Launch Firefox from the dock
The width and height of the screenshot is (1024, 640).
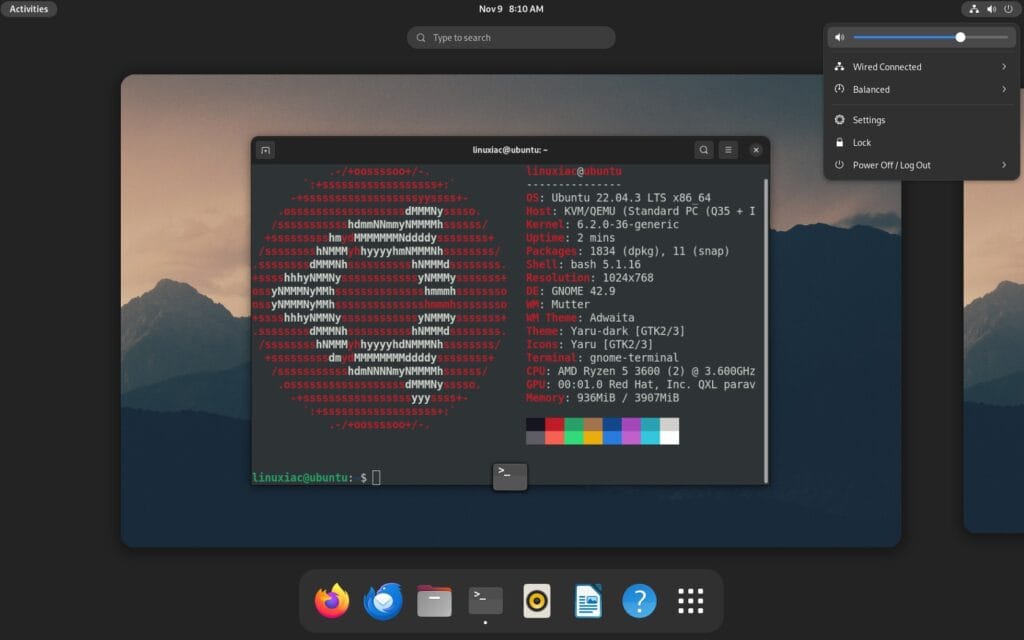331,601
